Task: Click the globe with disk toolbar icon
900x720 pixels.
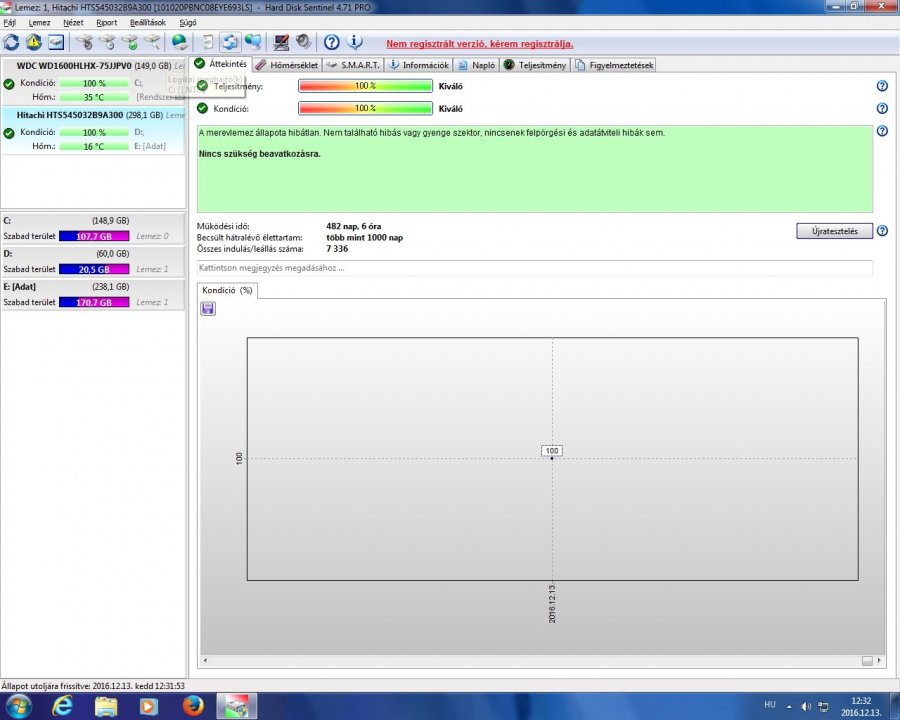Action: [x=180, y=42]
